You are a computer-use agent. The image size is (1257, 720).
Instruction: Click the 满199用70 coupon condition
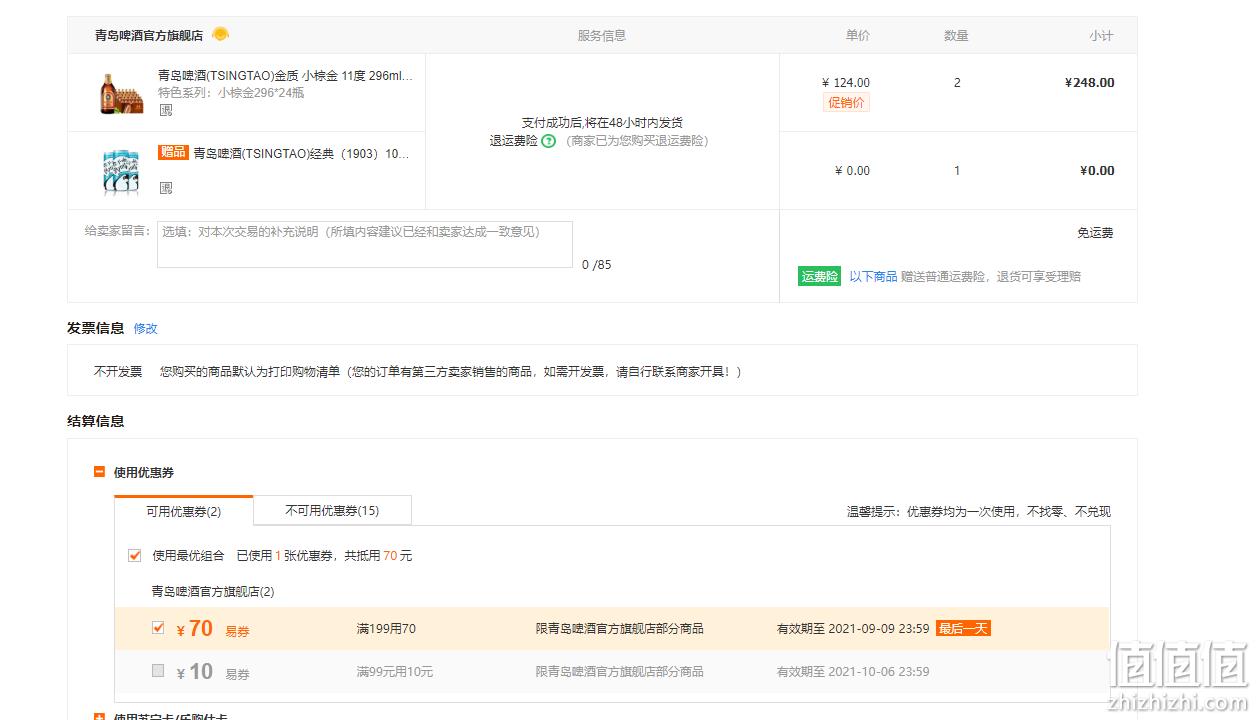386,629
